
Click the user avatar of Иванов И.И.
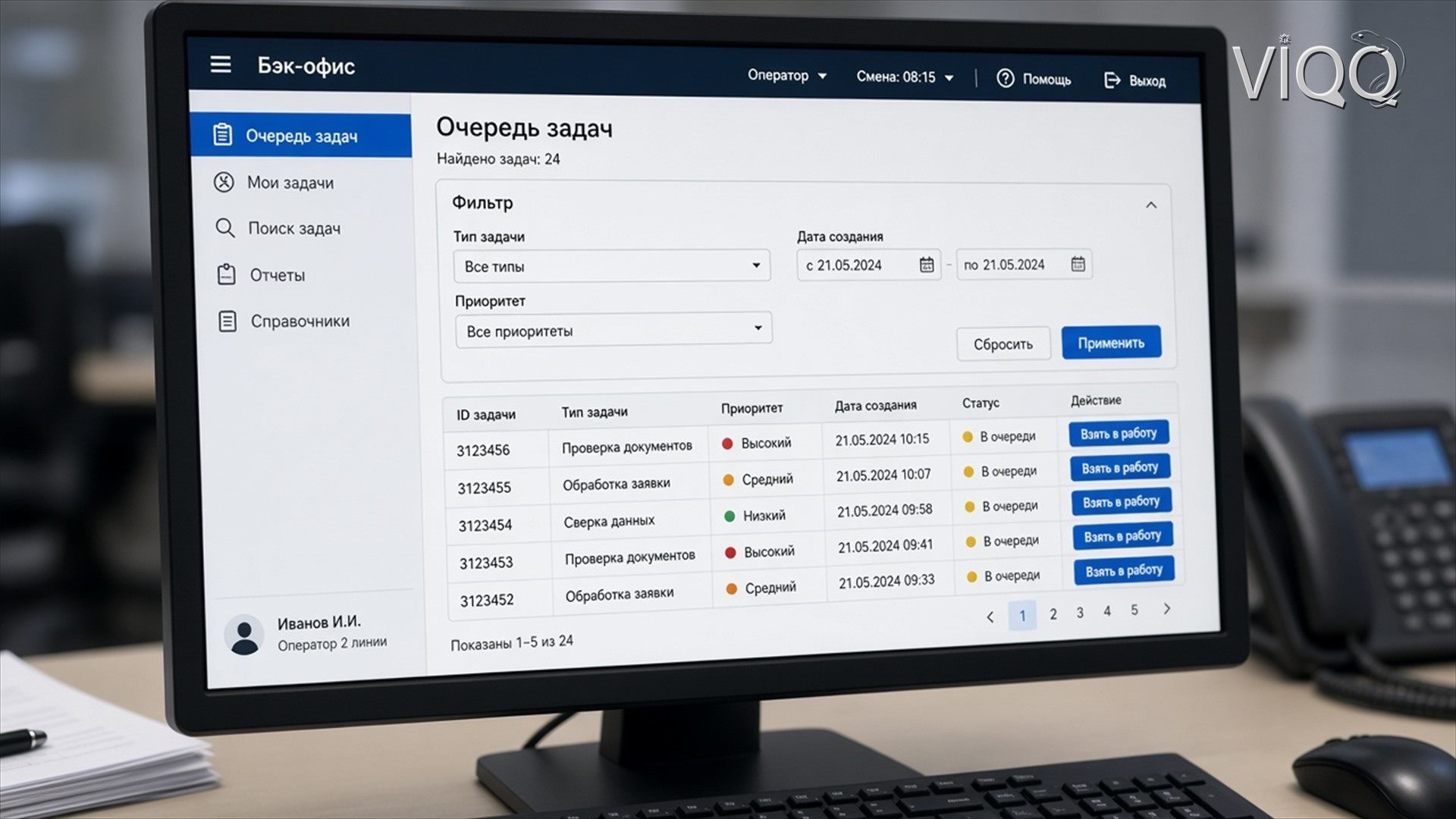coord(244,635)
